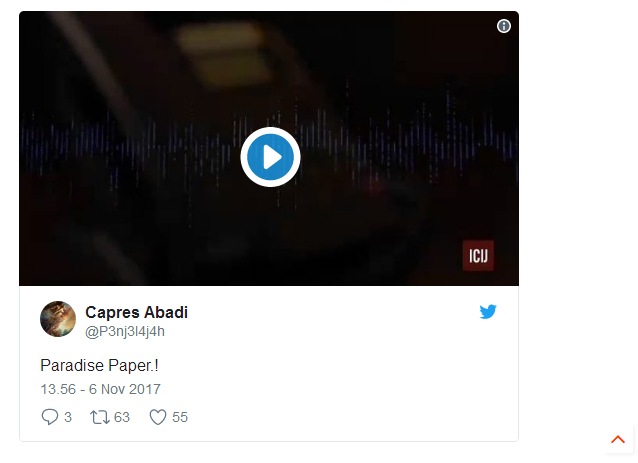Retweet using the arrows icon
The image size is (638, 463).
(100, 417)
